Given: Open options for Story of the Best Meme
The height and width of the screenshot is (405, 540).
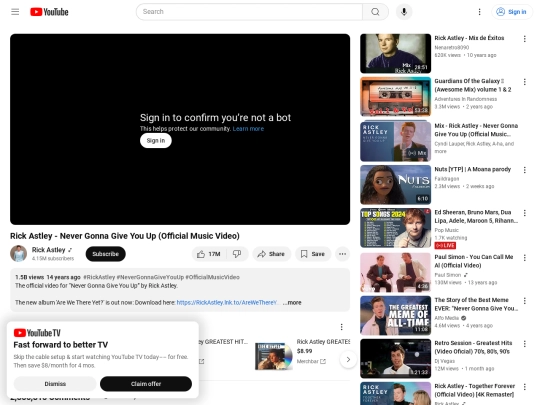Looking at the screenshot, I should coord(525,301).
